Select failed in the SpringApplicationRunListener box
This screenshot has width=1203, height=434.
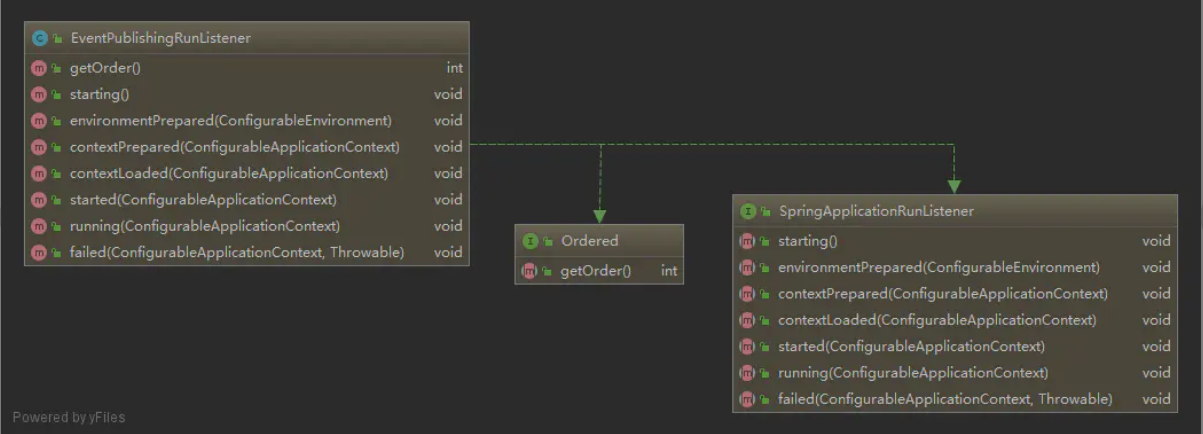(x=944, y=399)
